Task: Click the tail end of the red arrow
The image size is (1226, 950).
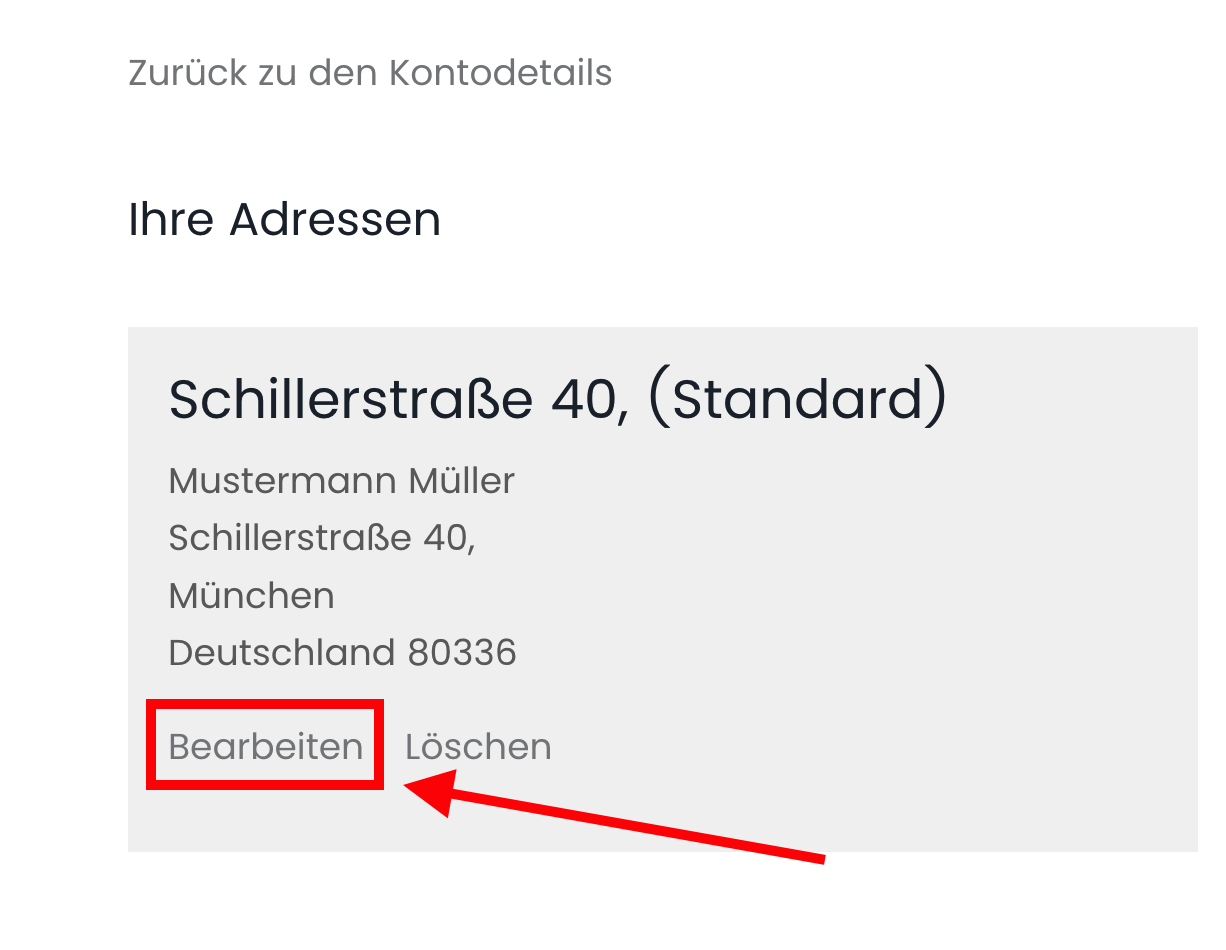Action: tap(820, 858)
